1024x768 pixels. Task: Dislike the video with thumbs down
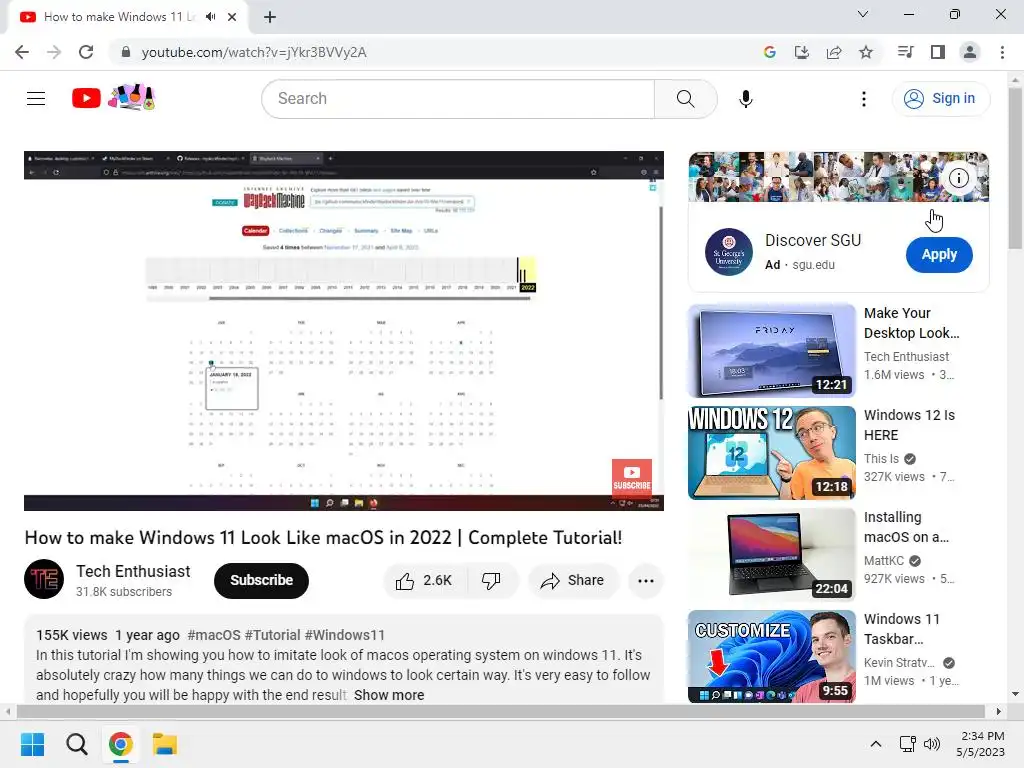pos(491,581)
